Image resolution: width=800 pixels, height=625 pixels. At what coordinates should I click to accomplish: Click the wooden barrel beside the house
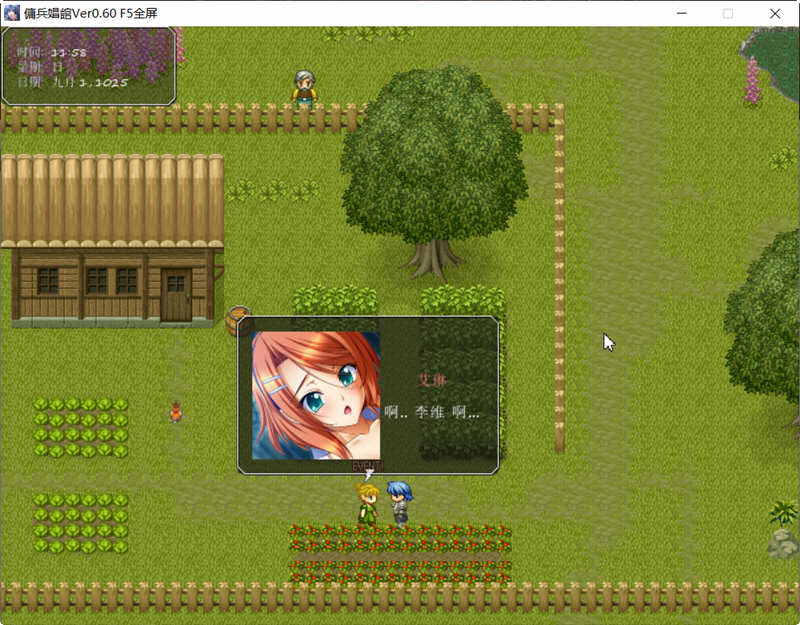point(239,320)
